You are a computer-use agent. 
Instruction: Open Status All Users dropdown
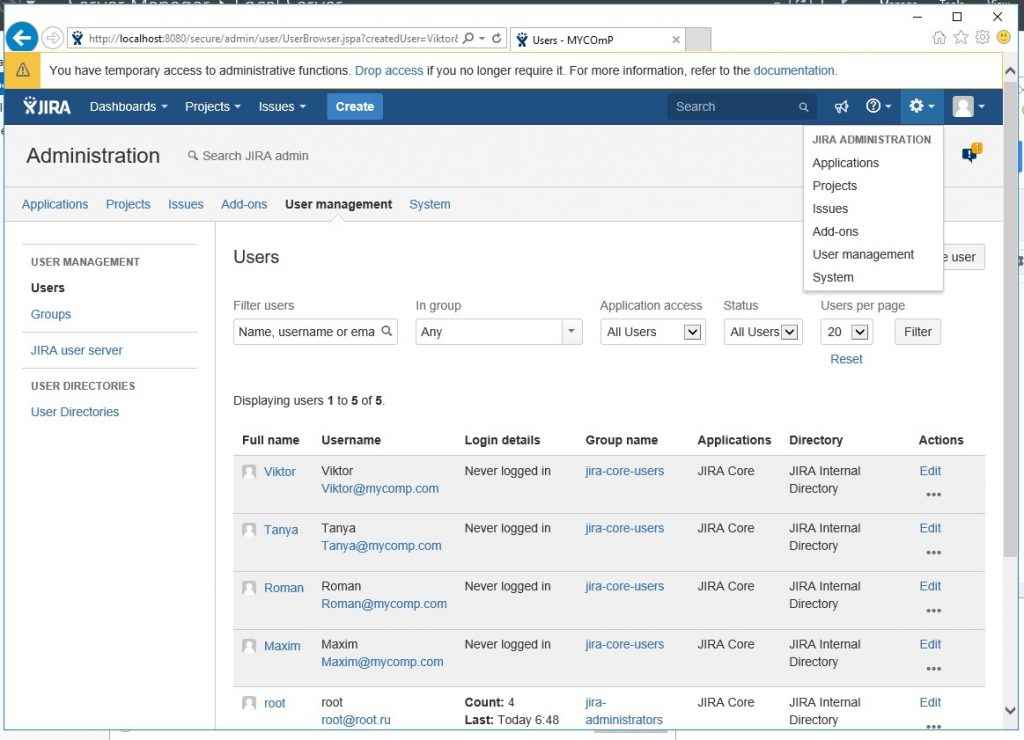click(762, 332)
